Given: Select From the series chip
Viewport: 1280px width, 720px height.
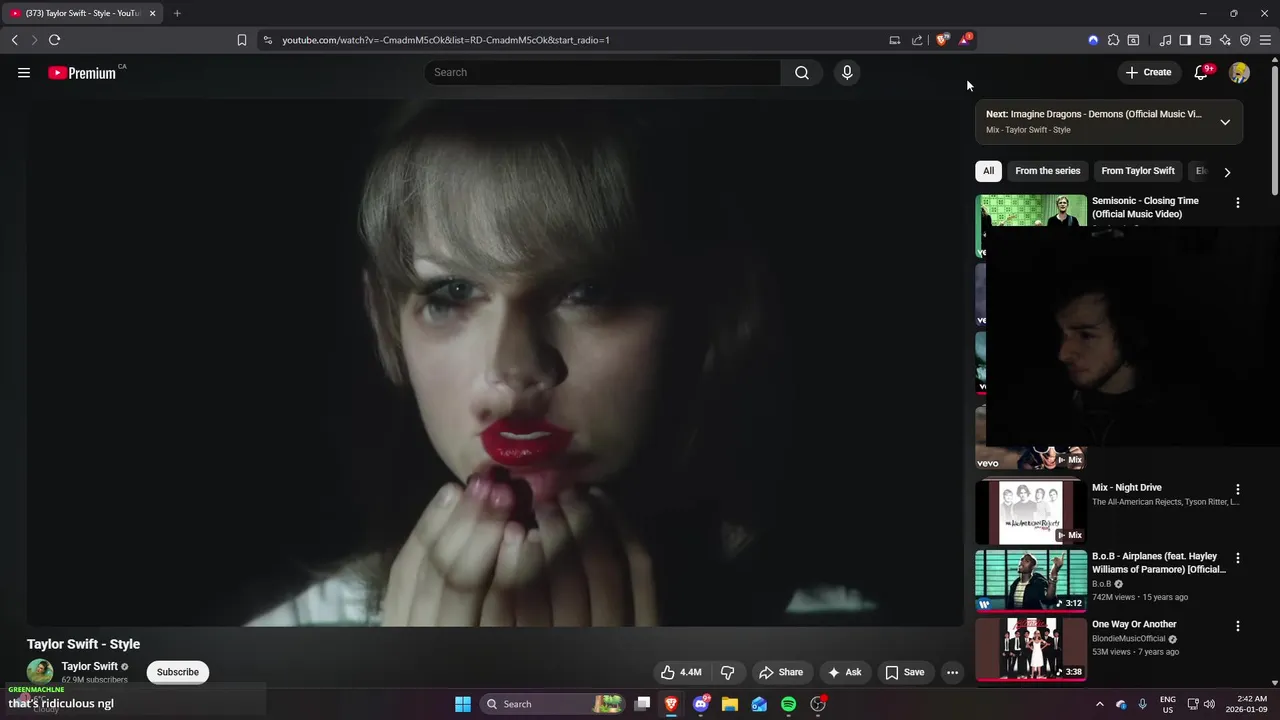Looking at the screenshot, I should tap(1047, 171).
